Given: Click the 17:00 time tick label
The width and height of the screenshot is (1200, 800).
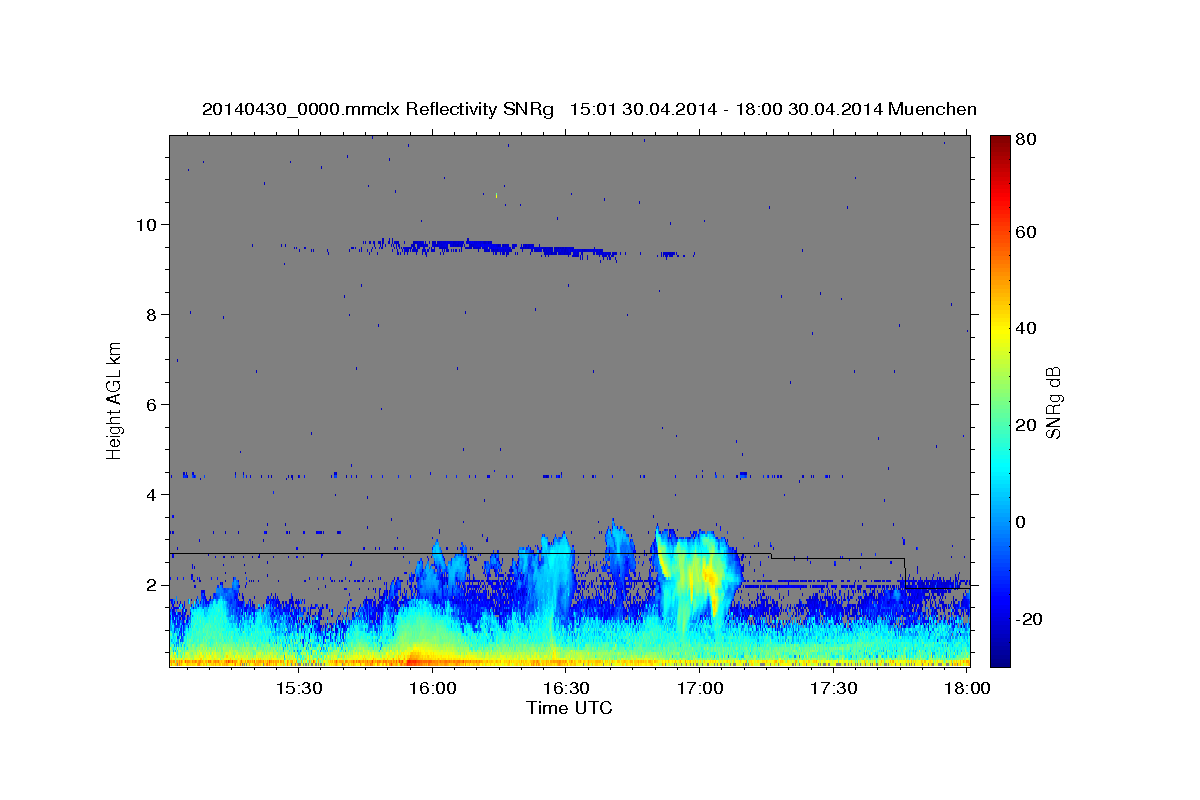Looking at the screenshot, I should click(699, 689).
